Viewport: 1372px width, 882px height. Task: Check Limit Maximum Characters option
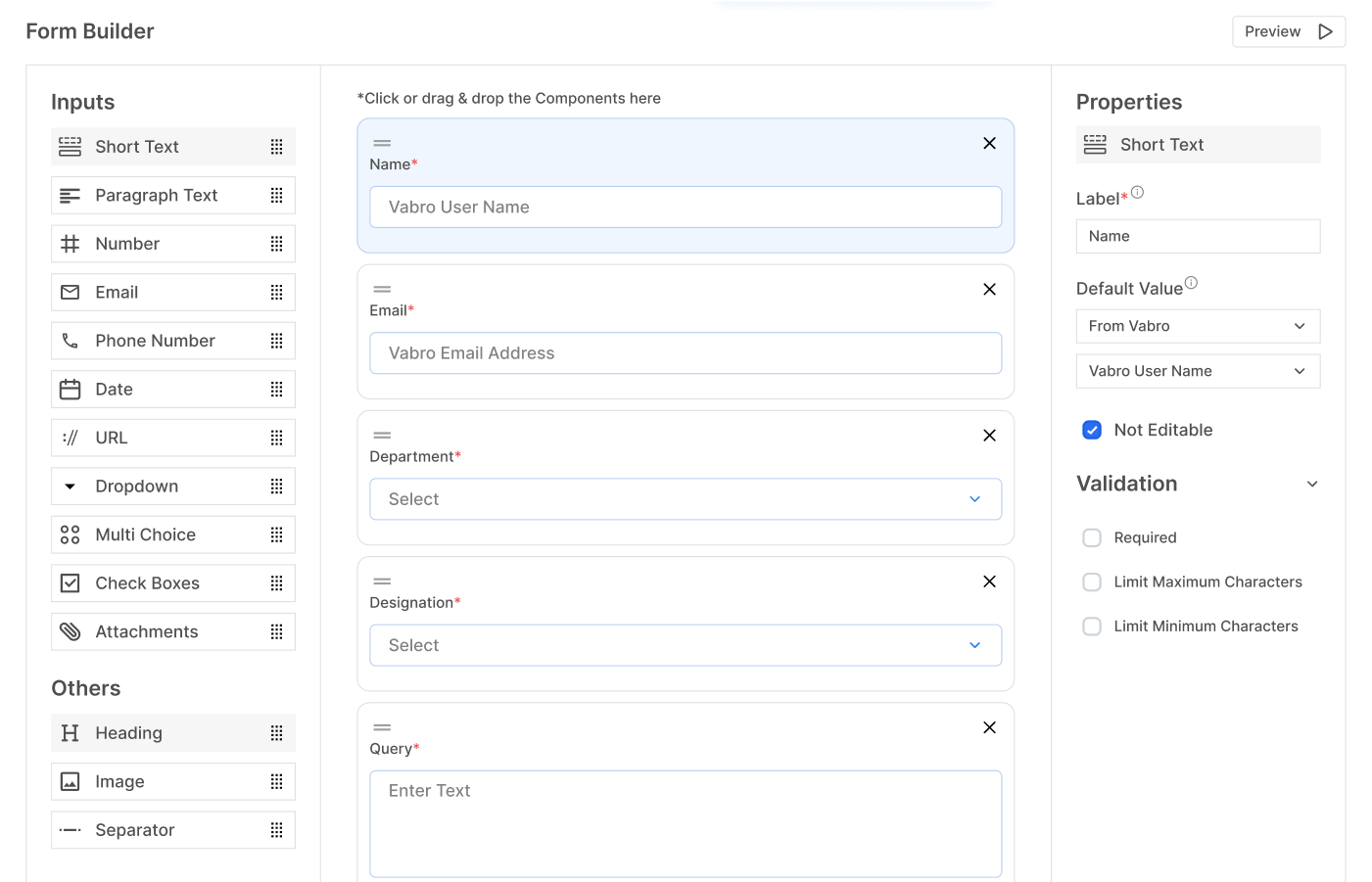1092,581
